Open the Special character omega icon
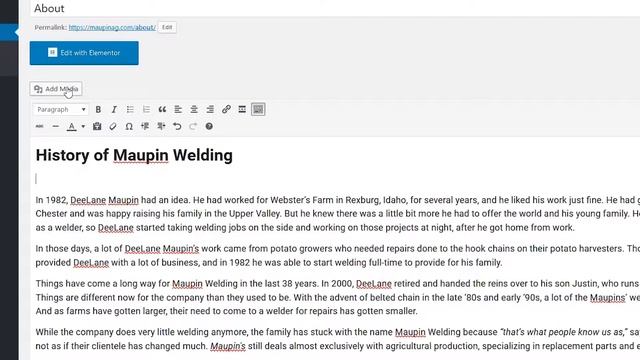Viewport: 640px width, 360px height. 129,127
